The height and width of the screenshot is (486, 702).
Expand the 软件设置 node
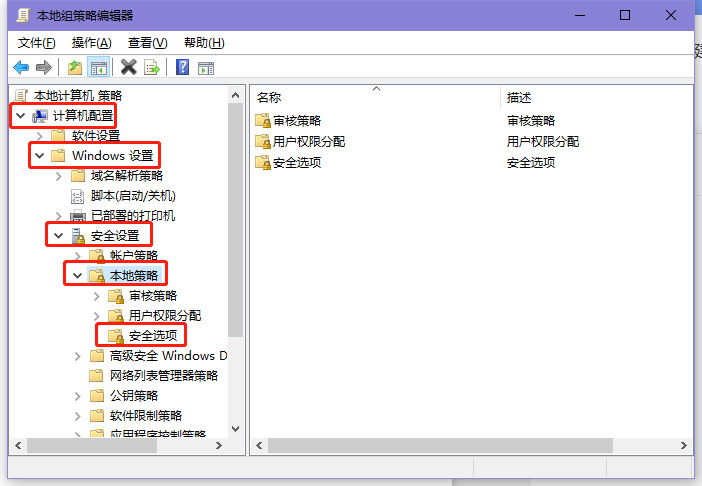pyautogui.click(x=40, y=136)
